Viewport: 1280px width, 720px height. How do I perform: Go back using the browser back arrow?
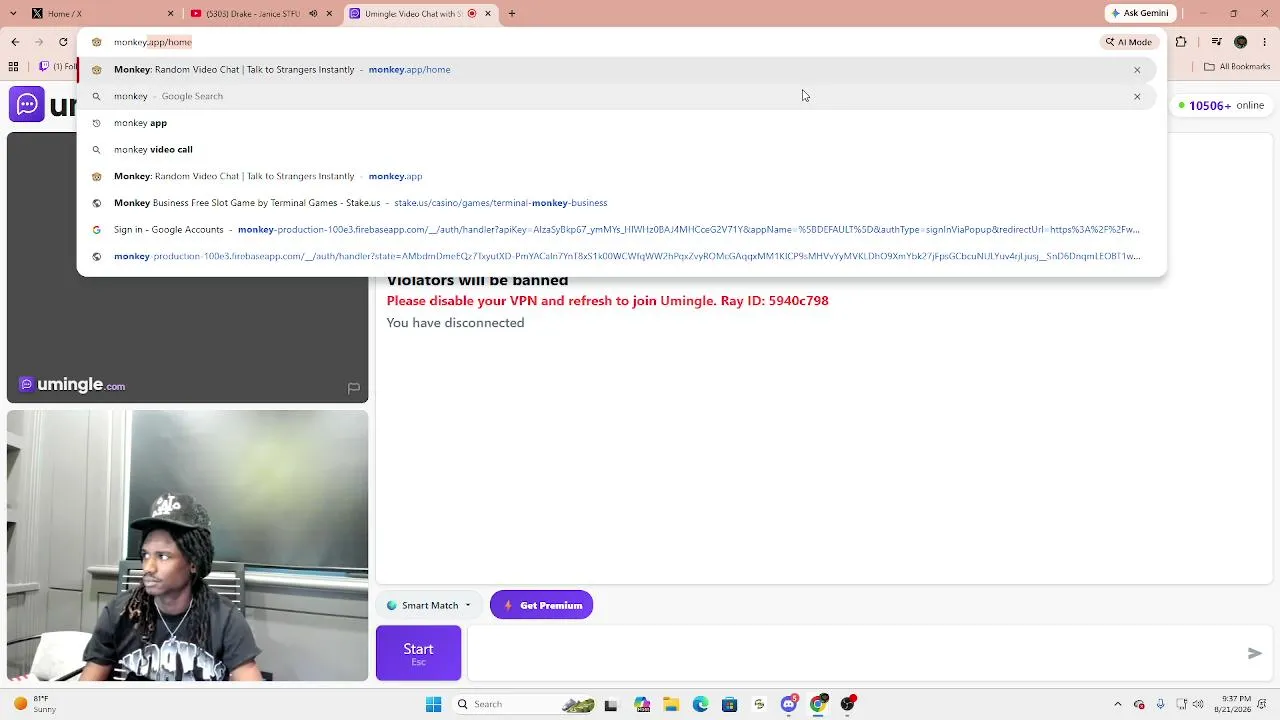(x=15, y=42)
